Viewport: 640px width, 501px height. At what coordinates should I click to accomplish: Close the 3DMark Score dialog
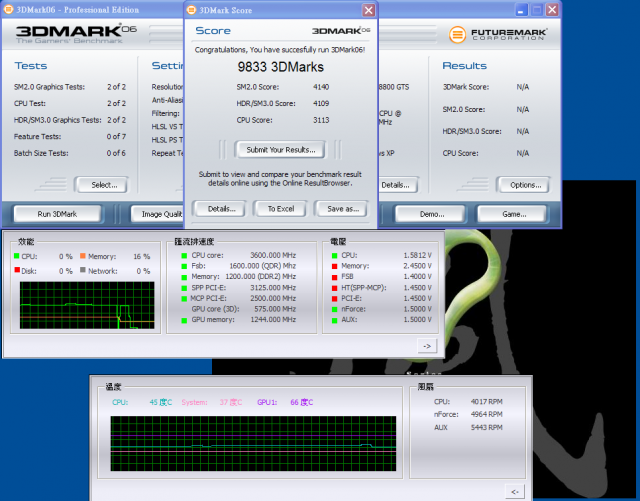(369, 10)
